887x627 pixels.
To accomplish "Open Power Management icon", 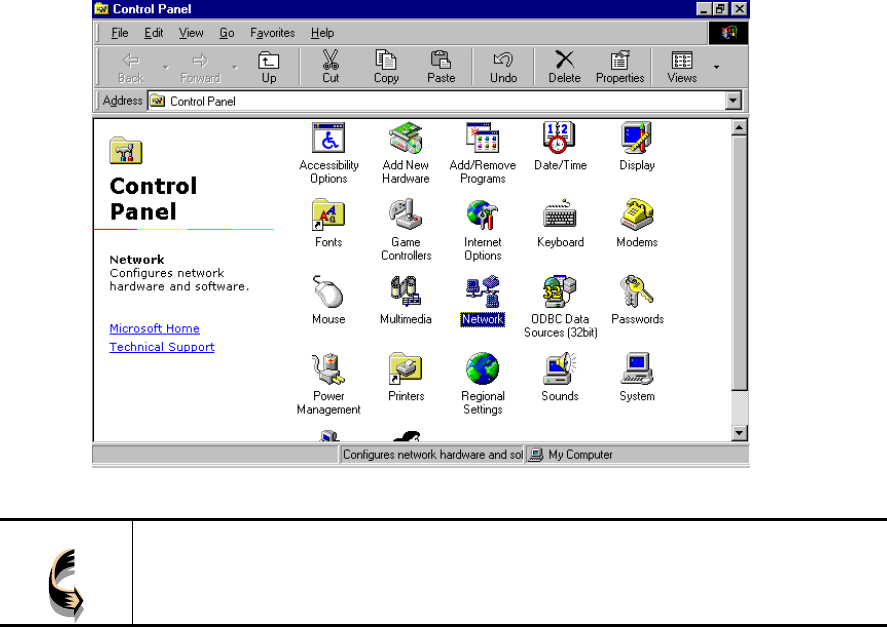I will 329,384.
